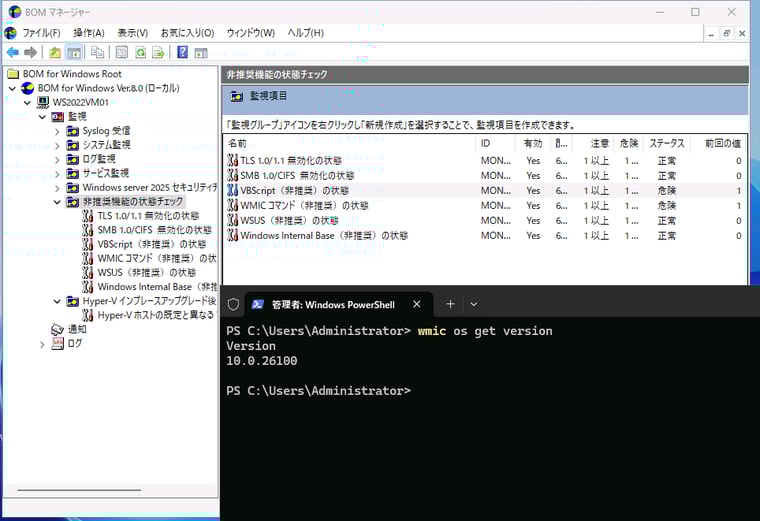The width and height of the screenshot is (760, 521).
Task: Add a new PowerShell tab
Action: click(x=450, y=304)
